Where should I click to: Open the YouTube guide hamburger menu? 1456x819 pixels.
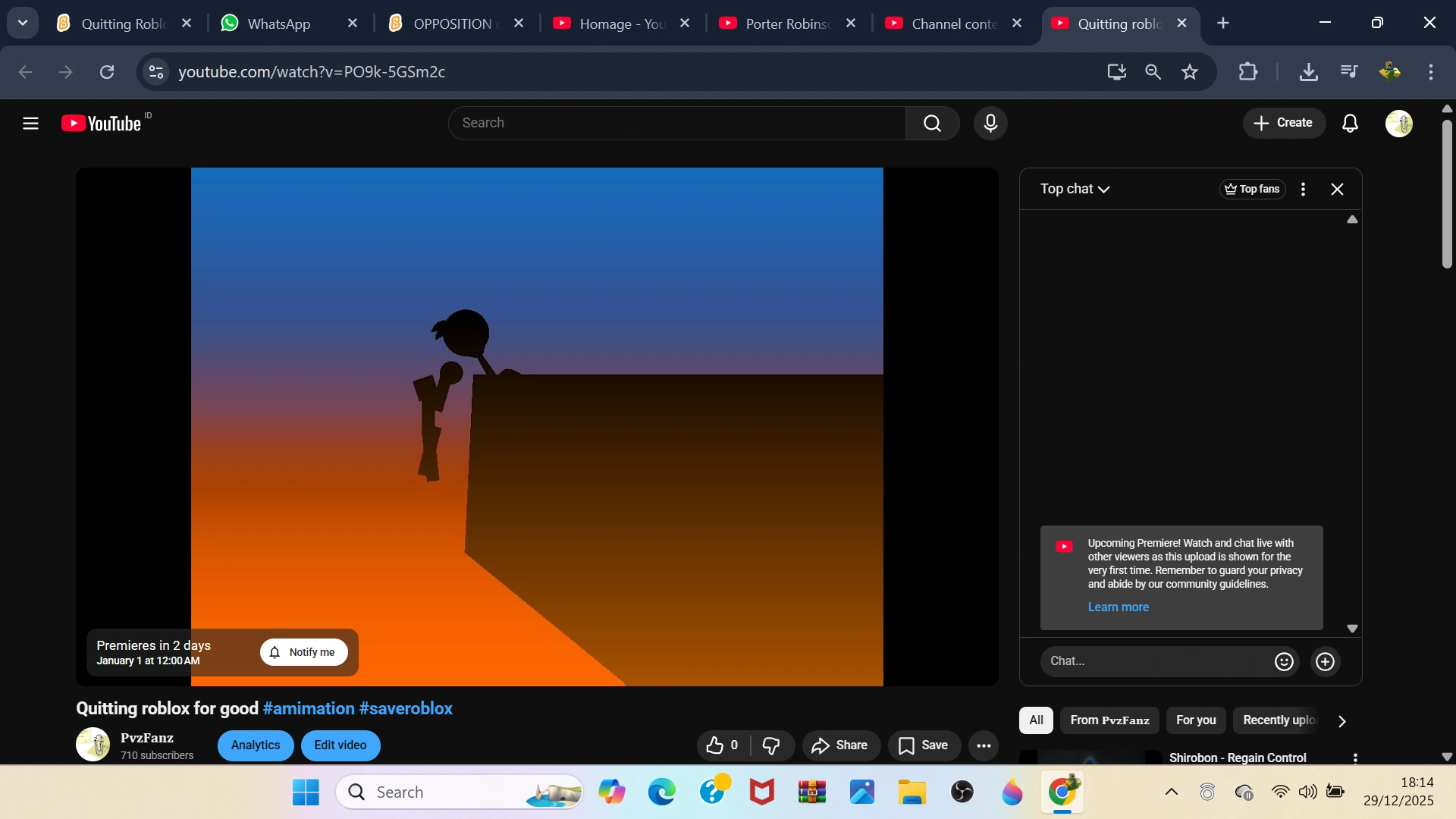[30, 123]
